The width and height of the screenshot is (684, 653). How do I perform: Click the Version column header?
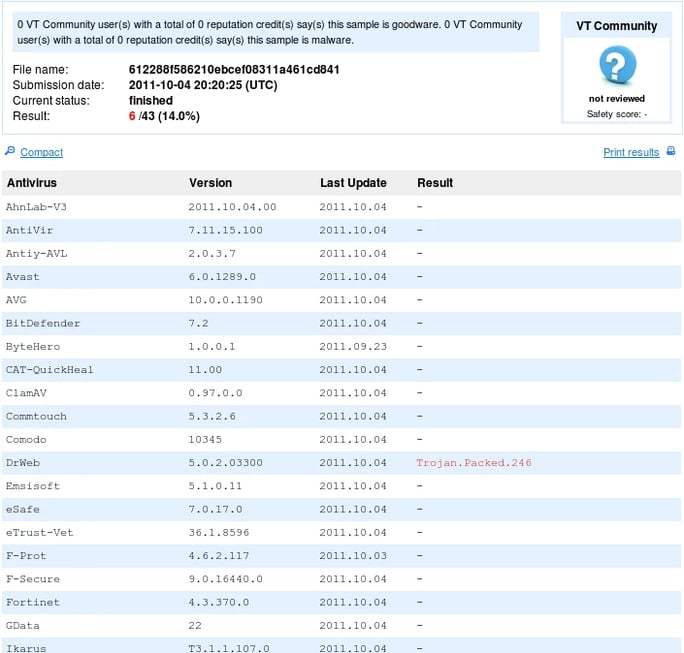210,183
